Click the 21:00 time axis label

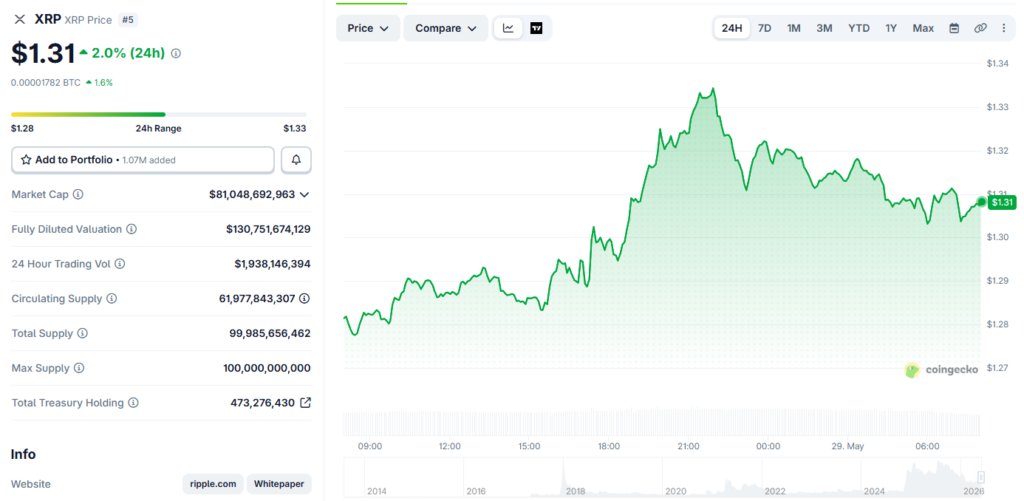[x=688, y=447]
